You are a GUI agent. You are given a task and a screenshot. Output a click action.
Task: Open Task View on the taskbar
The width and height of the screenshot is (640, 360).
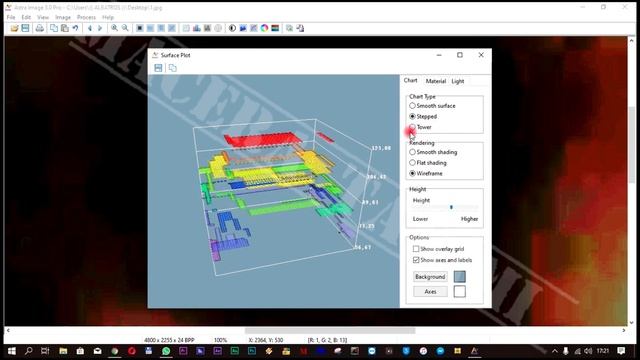pyautogui.click(x=45, y=351)
